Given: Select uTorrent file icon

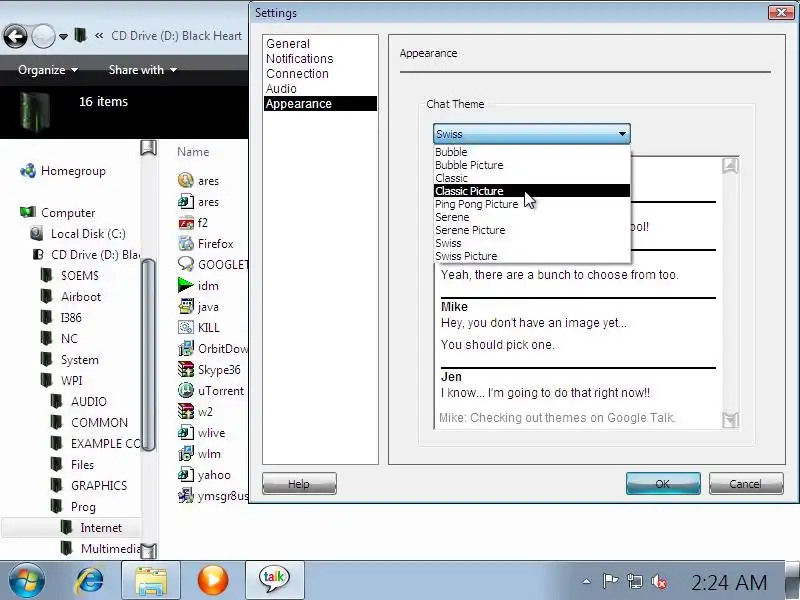Looking at the screenshot, I should pyautogui.click(x=186, y=390).
